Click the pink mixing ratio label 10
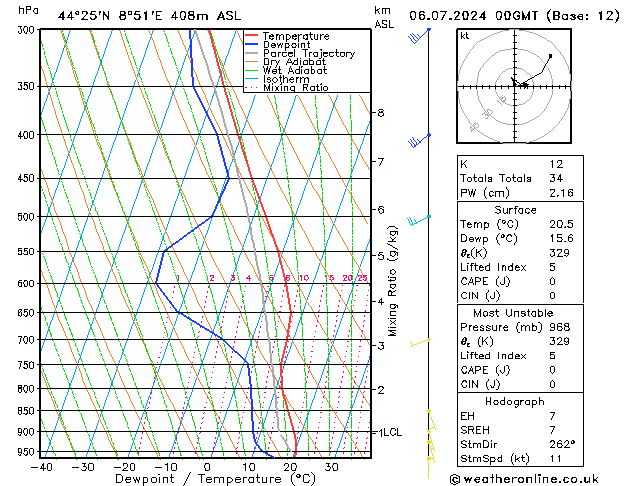This screenshot has width=629, height=486. [x=304, y=278]
